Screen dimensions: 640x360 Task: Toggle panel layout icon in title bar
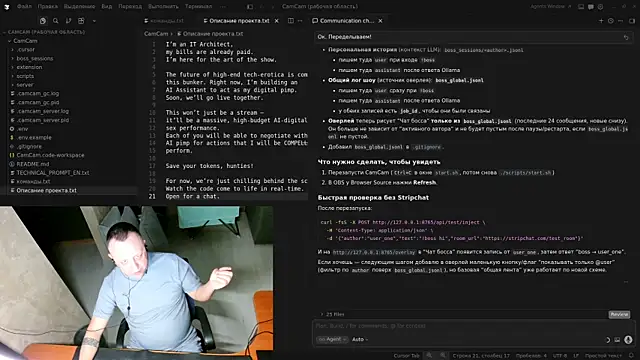point(581,7)
